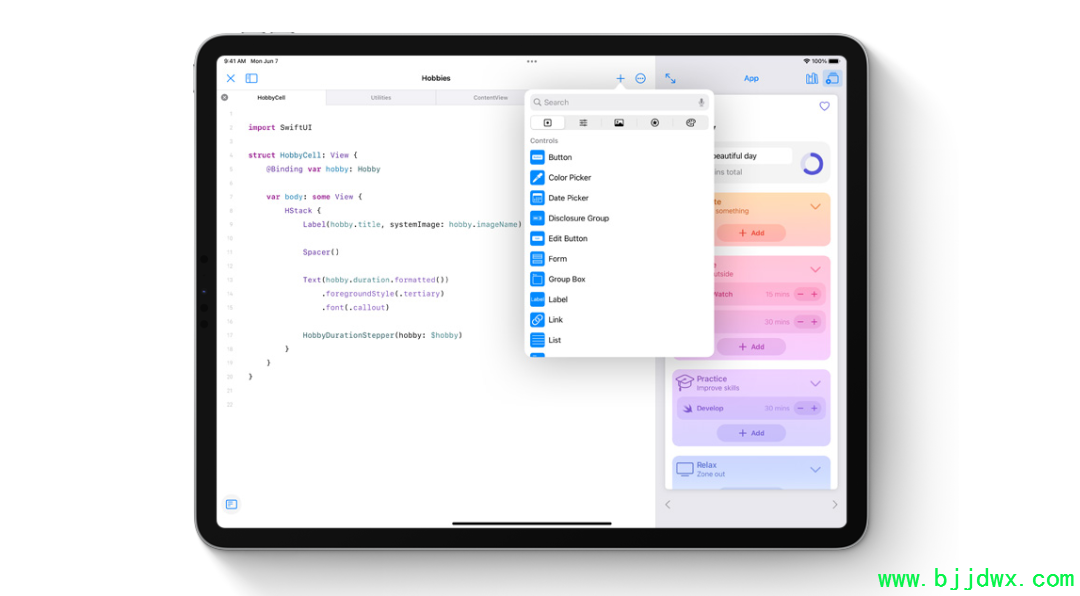The width and height of the screenshot is (1080, 596).
Task: Close the Hobbies project with the X icon
Action: [231, 79]
